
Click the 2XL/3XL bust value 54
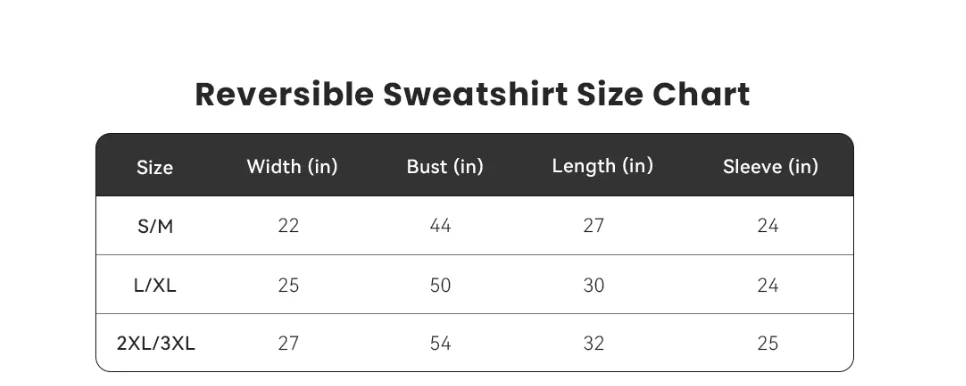click(440, 343)
